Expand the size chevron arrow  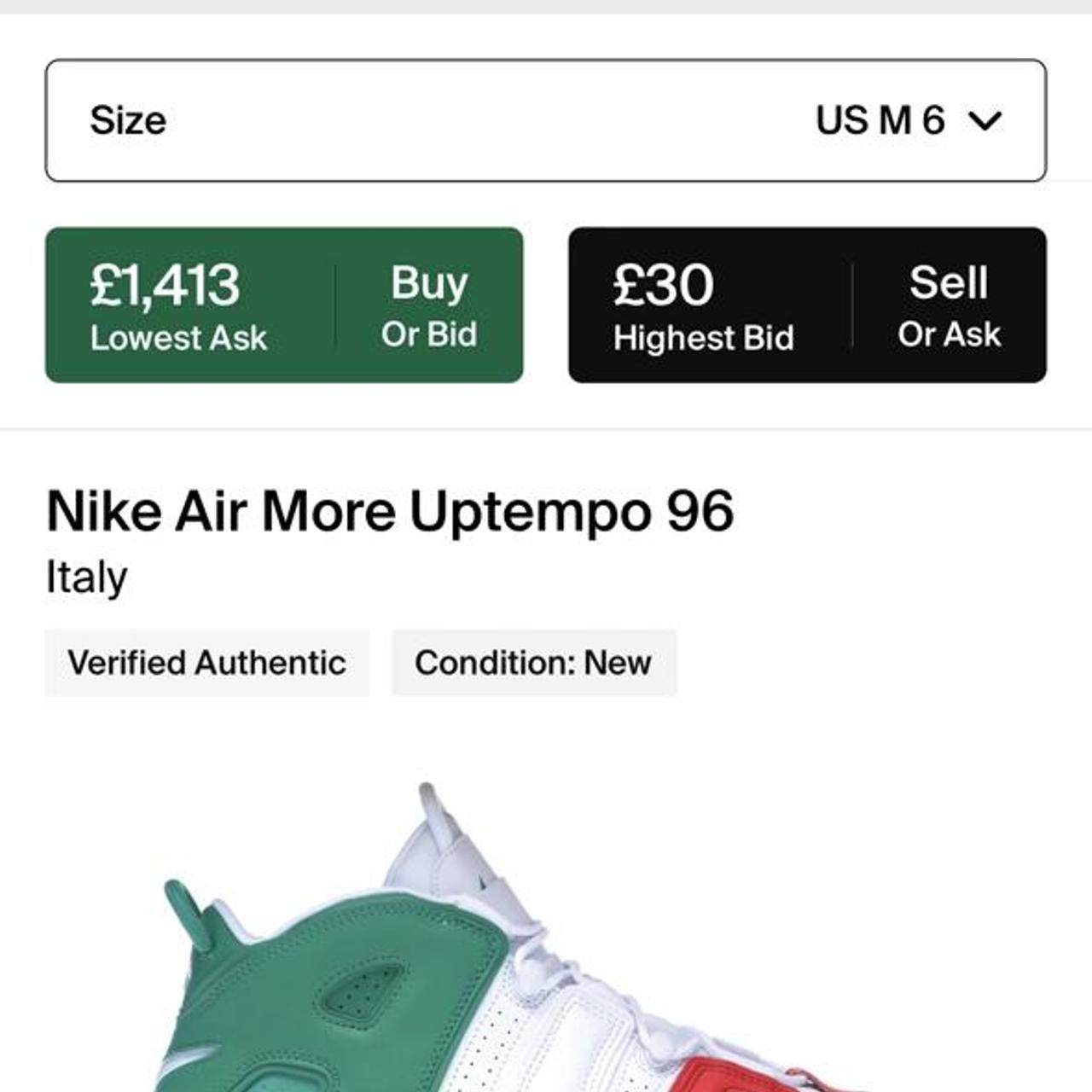985,121
